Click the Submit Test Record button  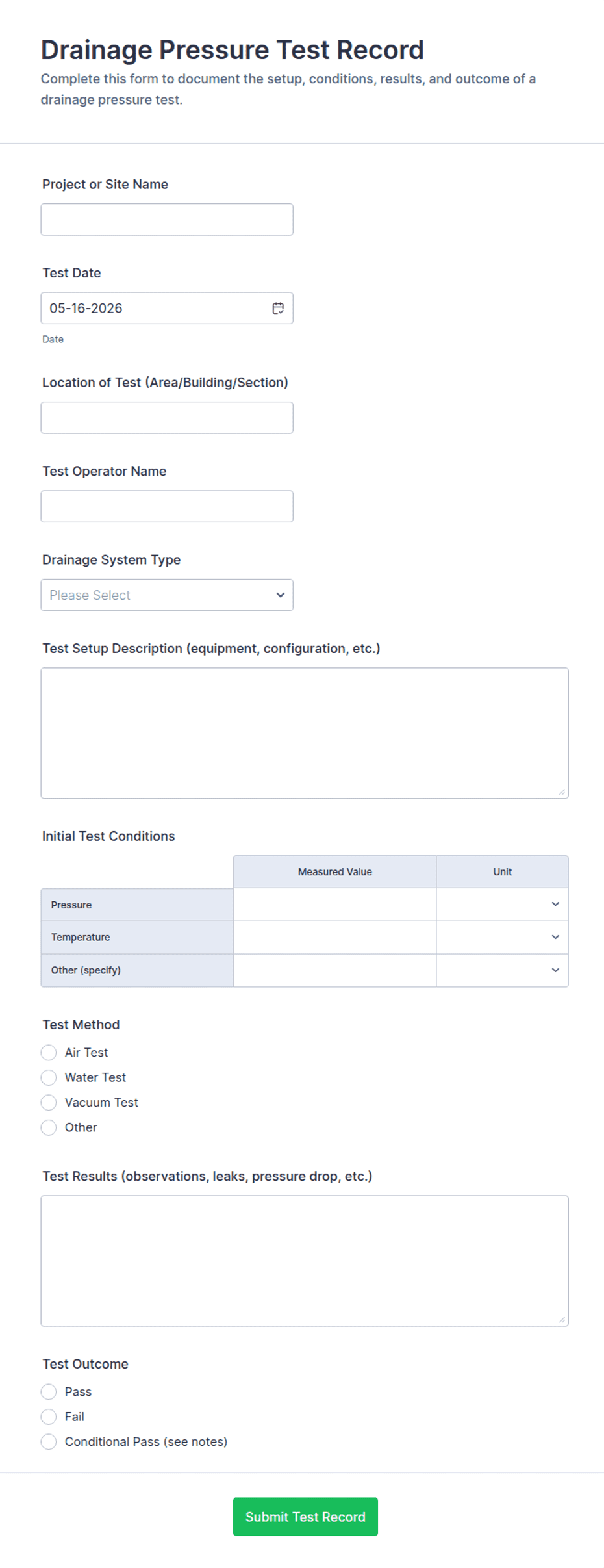click(305, 1517)
